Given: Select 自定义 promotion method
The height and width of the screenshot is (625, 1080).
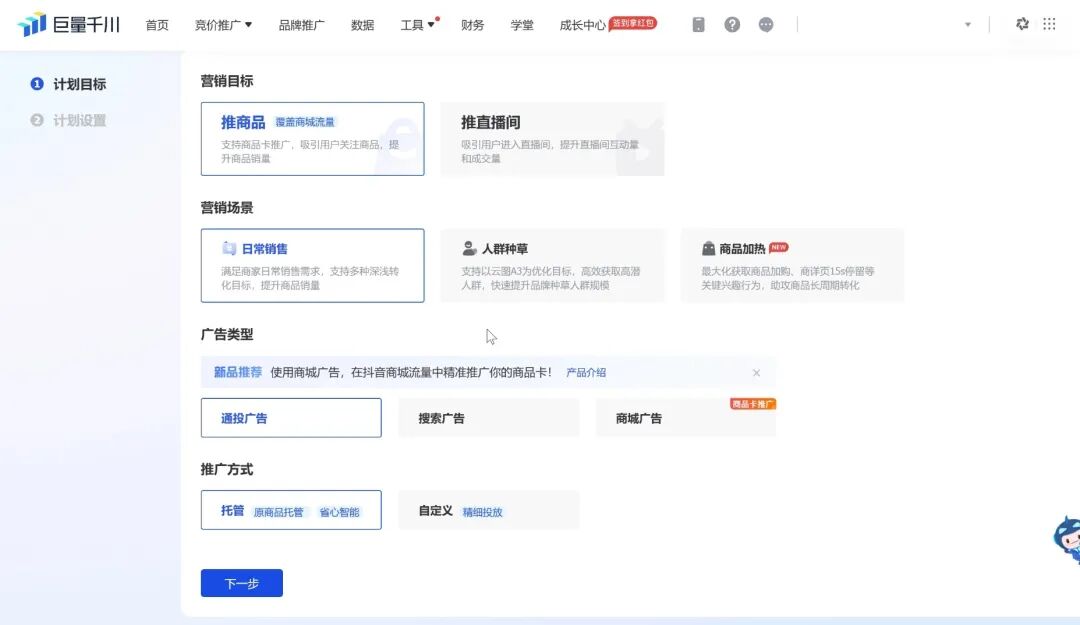Looking at the screenshot, I should (489, 511).
